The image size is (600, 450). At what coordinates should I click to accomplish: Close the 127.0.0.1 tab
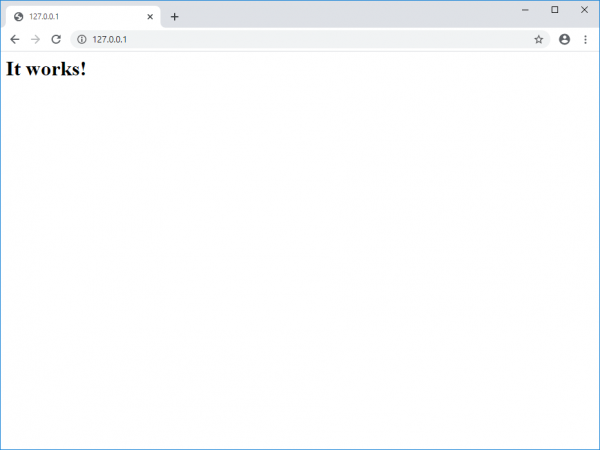(150, 17)
